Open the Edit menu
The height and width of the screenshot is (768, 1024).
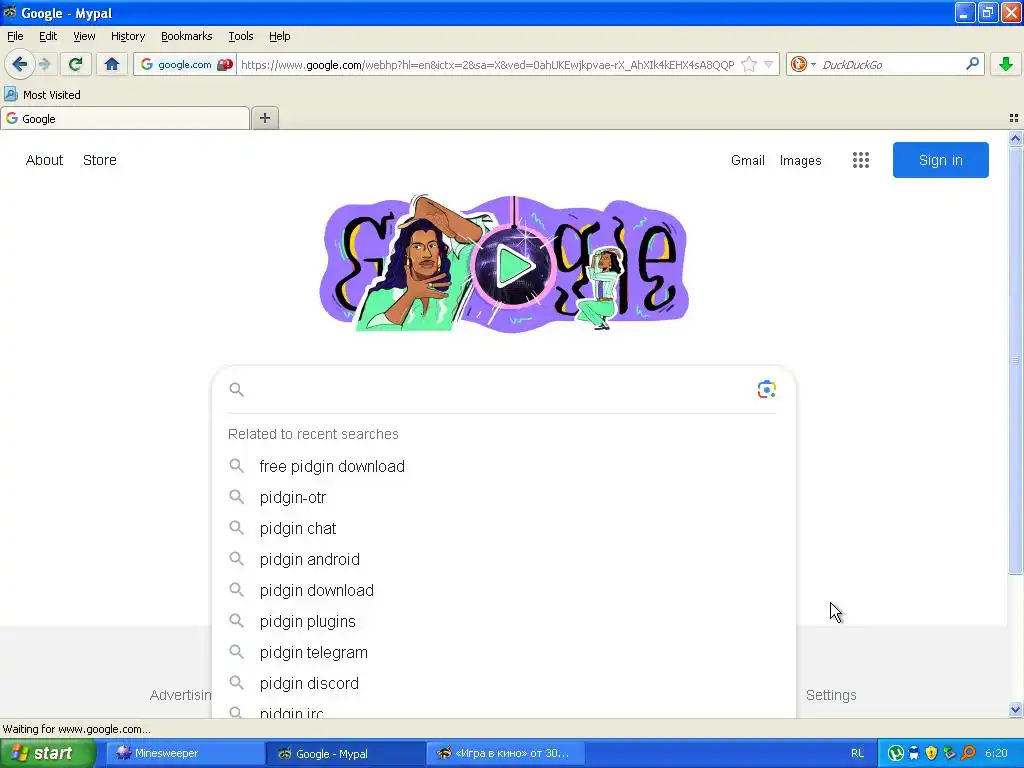(48, 36)
